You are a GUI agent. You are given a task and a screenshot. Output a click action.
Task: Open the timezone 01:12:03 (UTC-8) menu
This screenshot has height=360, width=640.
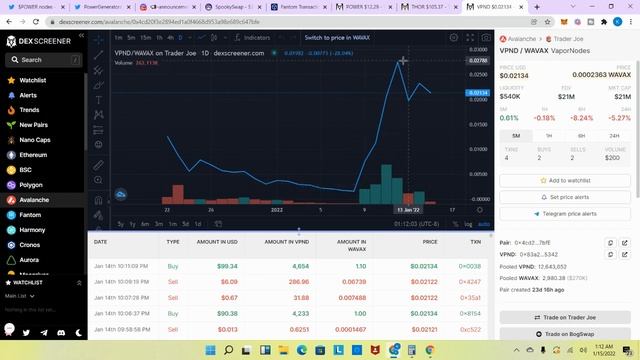tap(416, 224)
